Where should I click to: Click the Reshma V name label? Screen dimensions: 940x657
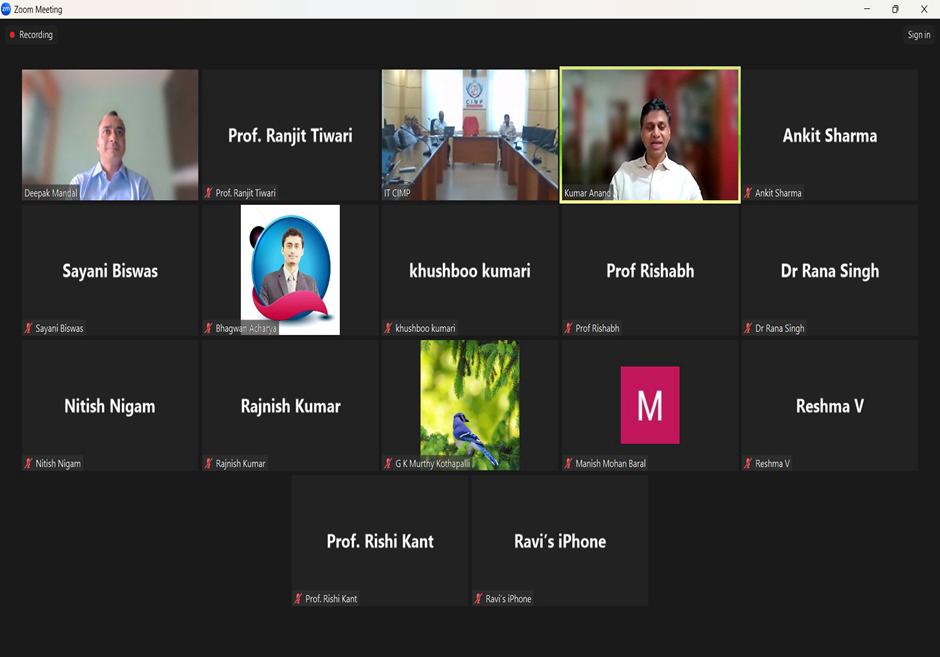click(772, 464)
